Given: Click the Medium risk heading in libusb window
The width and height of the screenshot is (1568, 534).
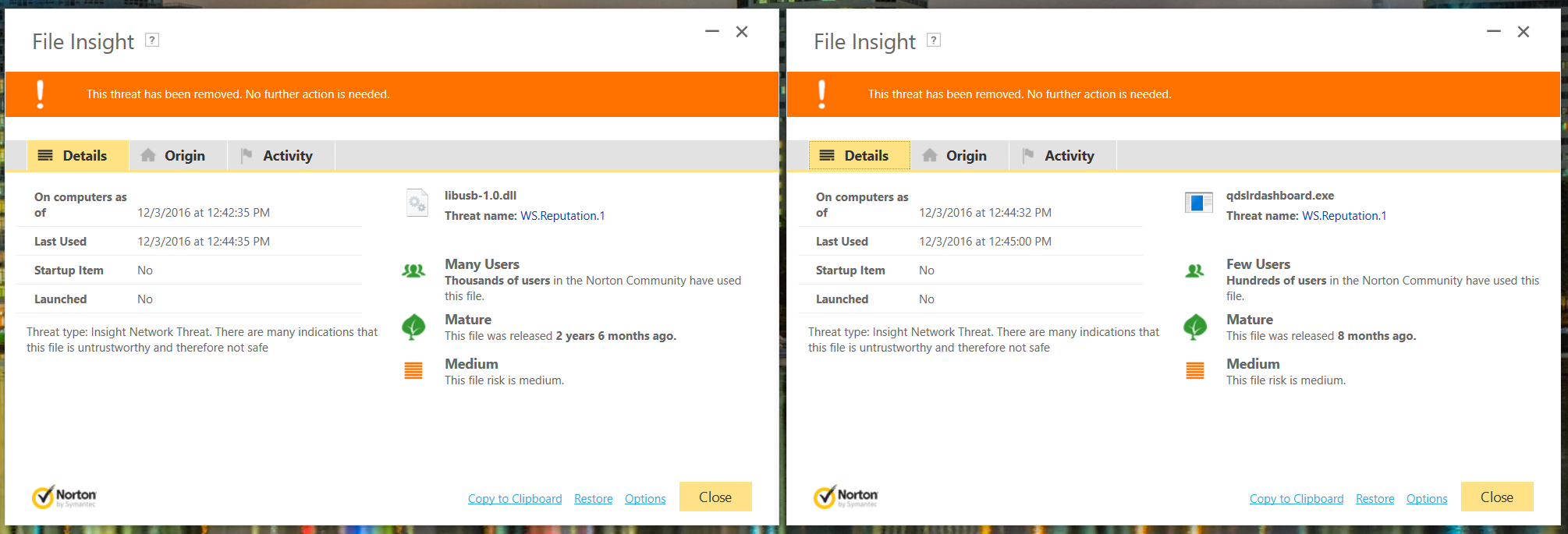Looking at the screenshot, I should (471, 364).
